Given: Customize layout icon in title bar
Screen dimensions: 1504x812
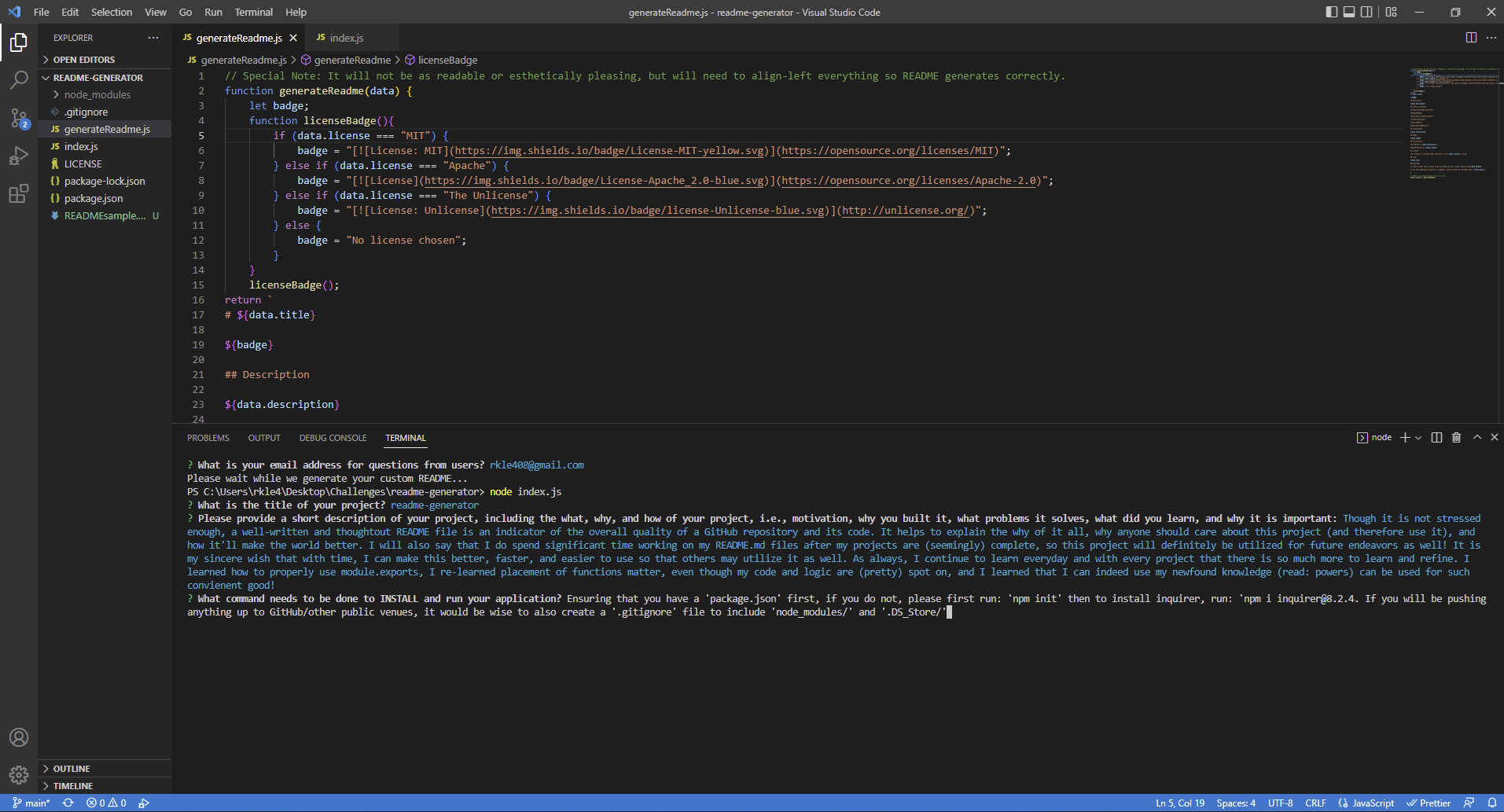Looking at the screenshot, I should tap(1392, 12).
